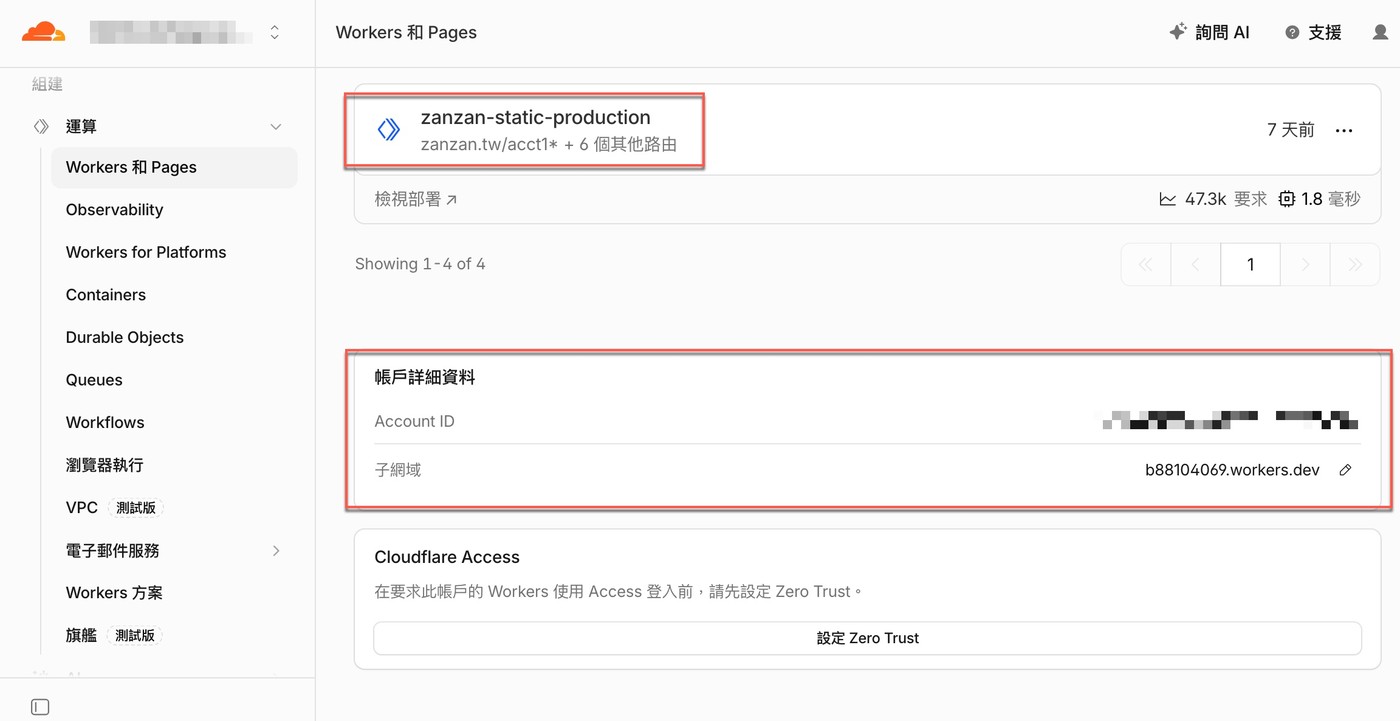Image resolution: width=1400 pixels, height=721 pixels.
Task: Select page 1 in pagination
Action: tap(1250, 265)
